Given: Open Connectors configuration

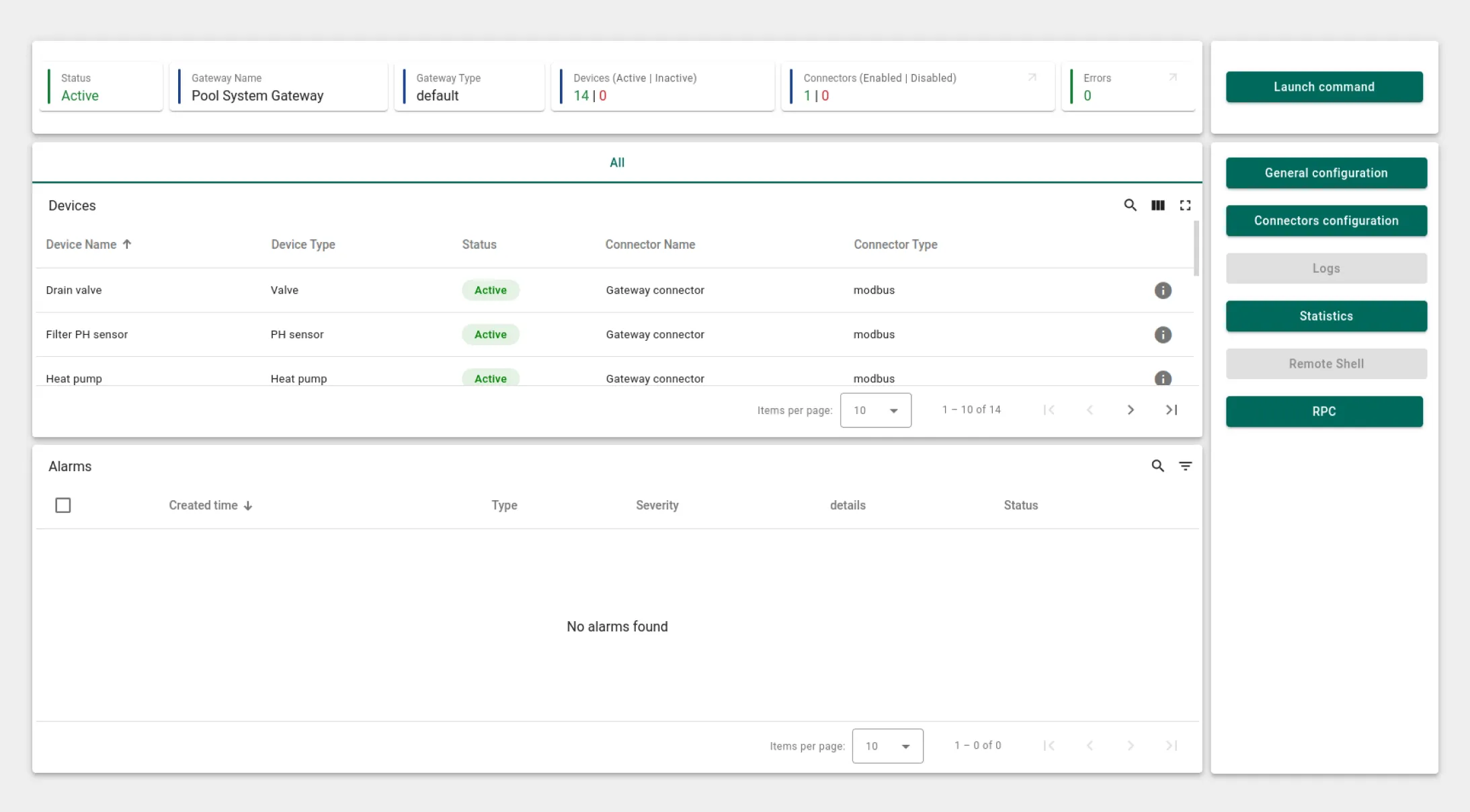Looking at the screenshot, I should (x=1325, y=220).
